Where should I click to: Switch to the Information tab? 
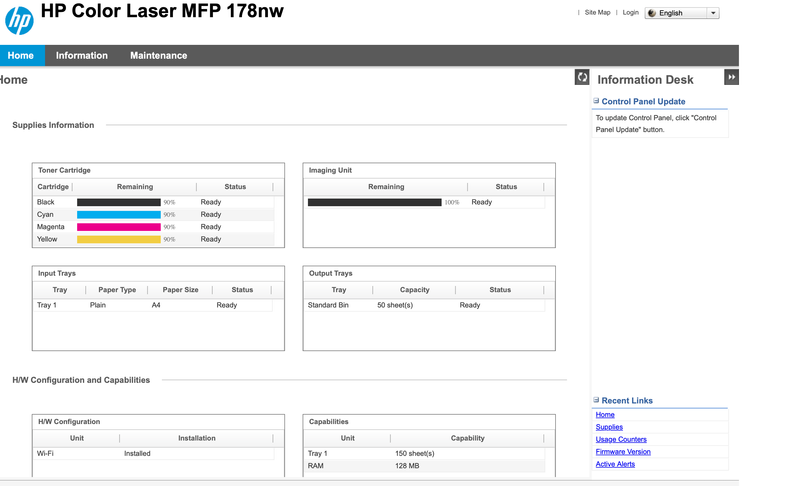coord(82,56)
